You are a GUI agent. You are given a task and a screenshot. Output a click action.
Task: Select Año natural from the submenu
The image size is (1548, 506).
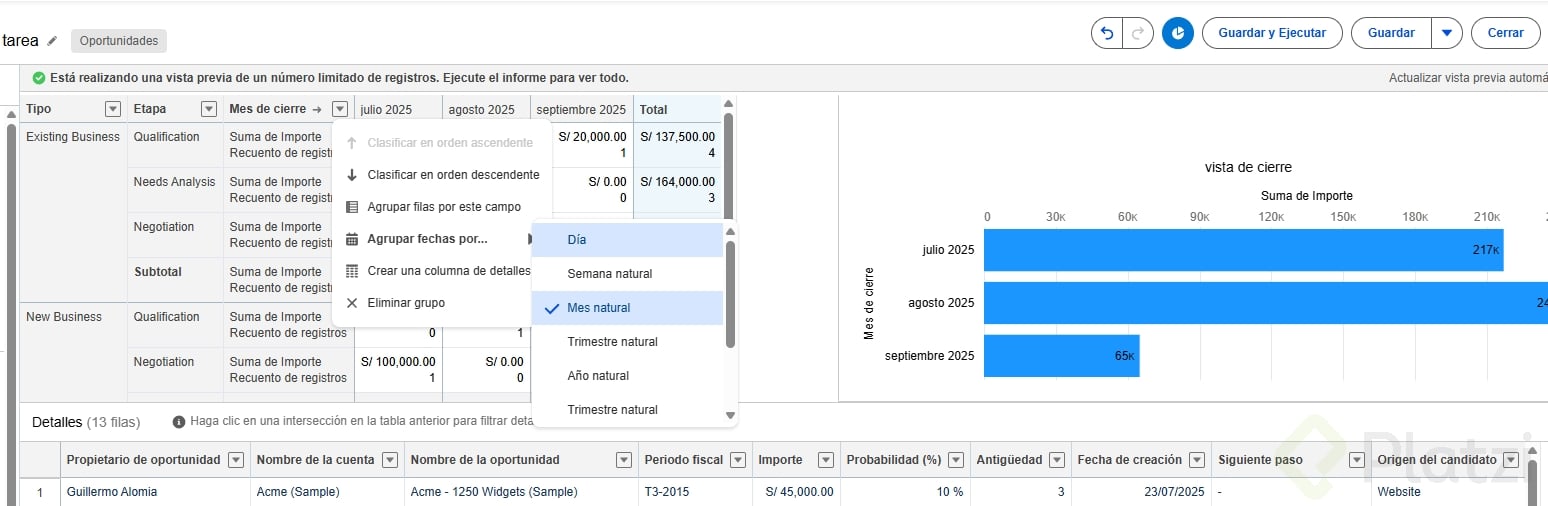click(x=598, y=376)
